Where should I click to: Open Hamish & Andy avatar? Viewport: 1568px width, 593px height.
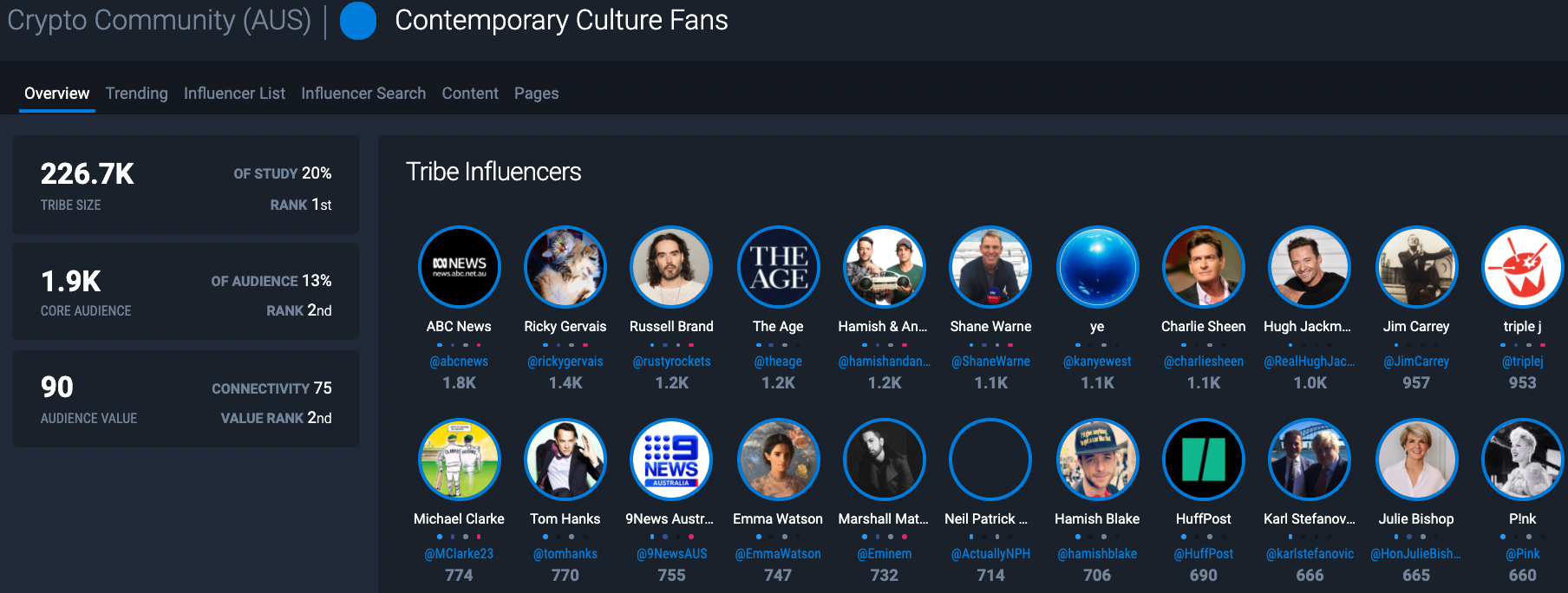point(885,267)
